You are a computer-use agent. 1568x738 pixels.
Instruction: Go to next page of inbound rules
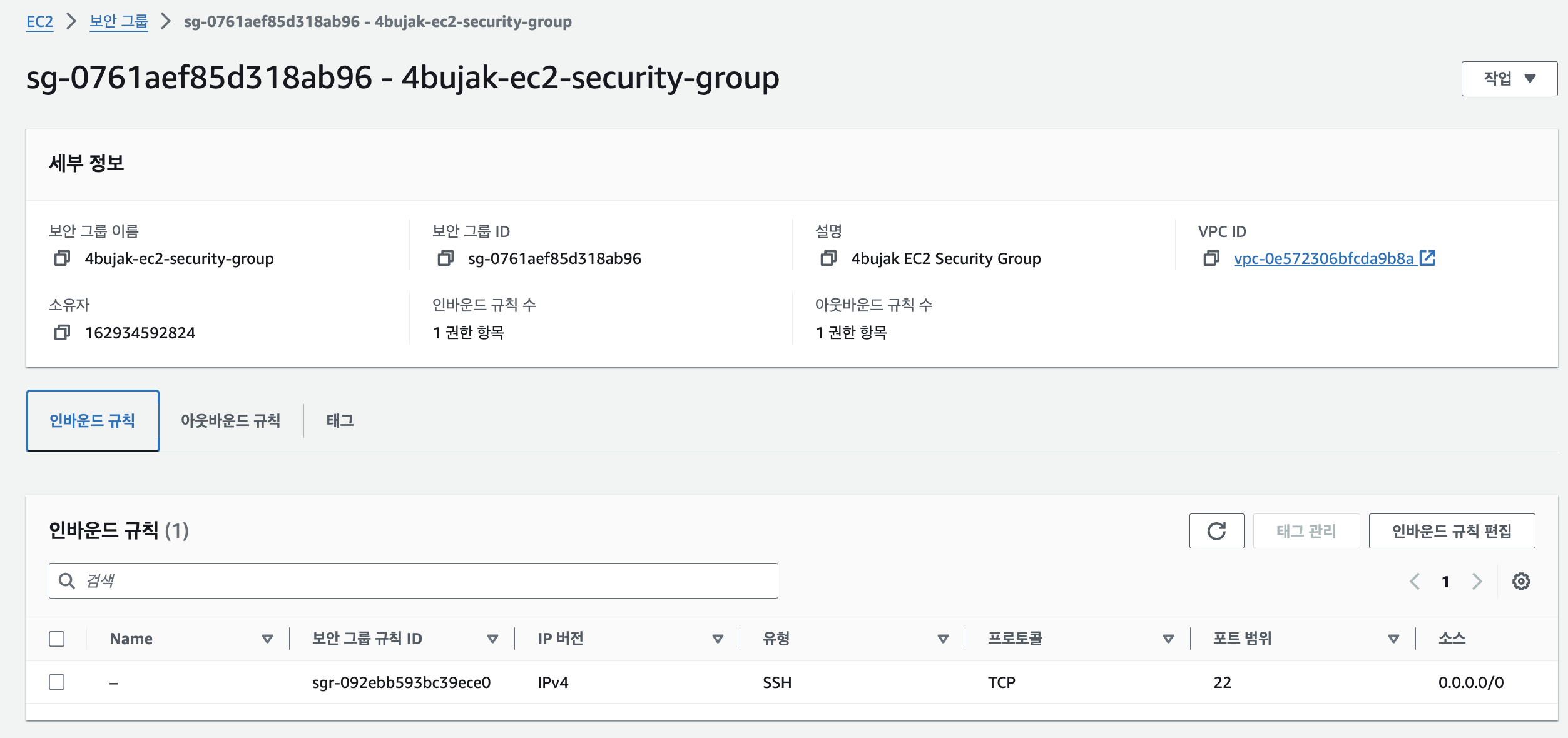point(1477,582)
